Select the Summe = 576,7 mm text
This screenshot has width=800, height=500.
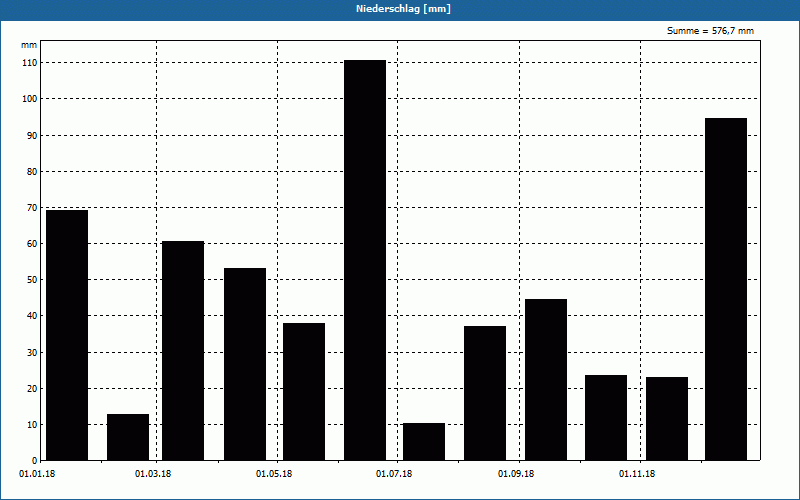(710, 31)
